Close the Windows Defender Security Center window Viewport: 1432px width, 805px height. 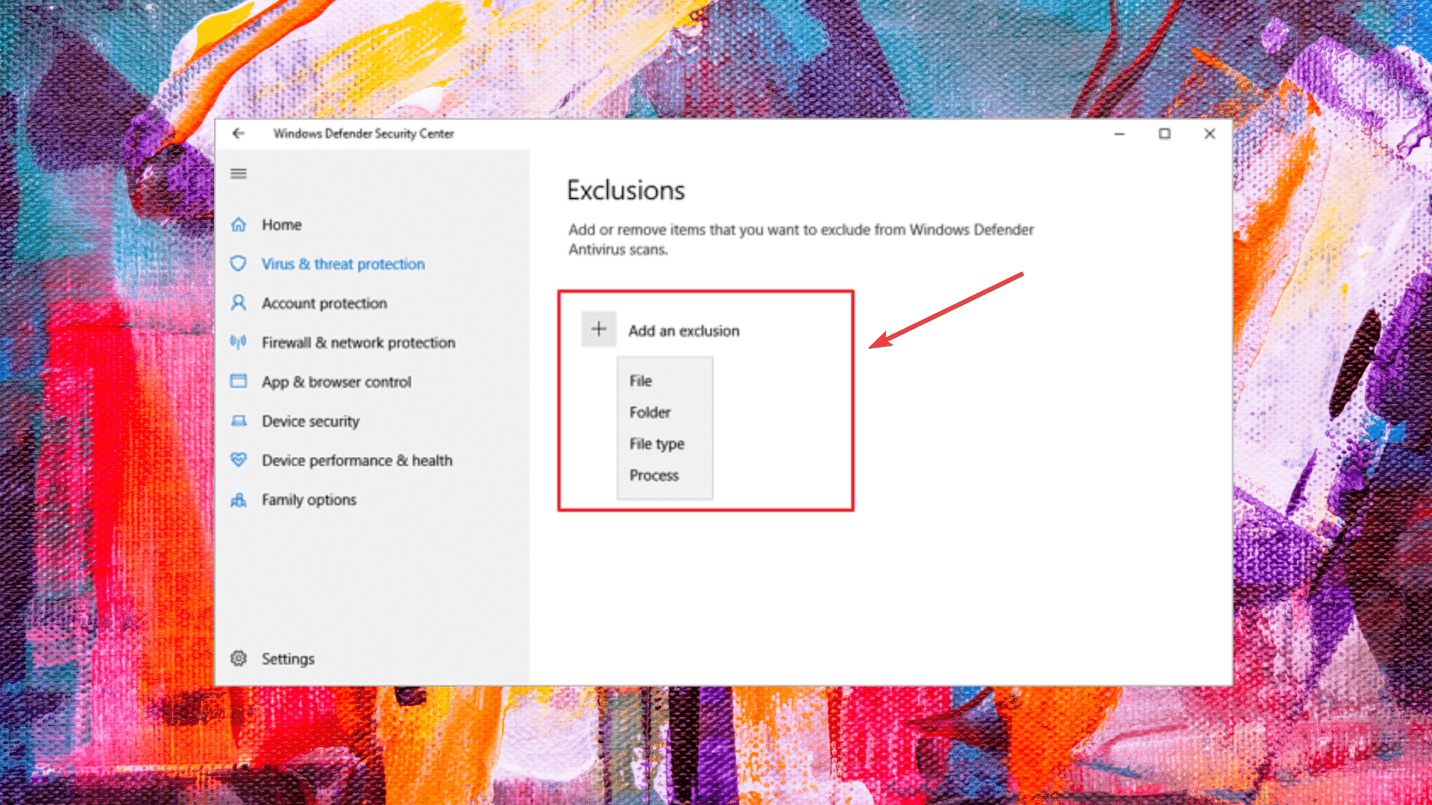[x=1209, y=133]
